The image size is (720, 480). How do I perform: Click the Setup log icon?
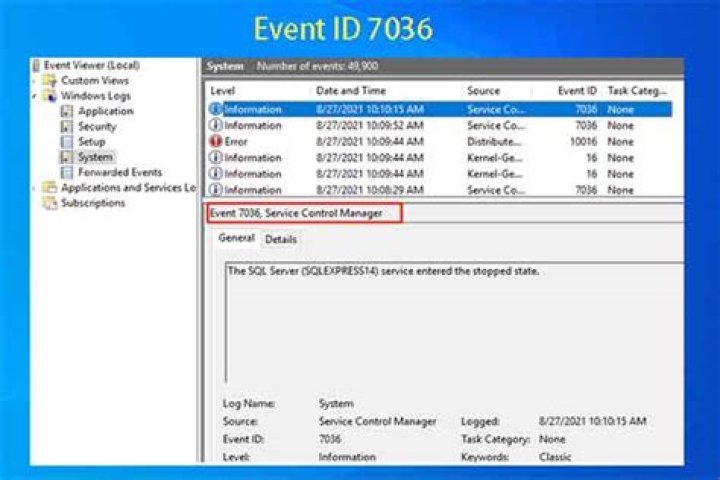pos(67,141)
